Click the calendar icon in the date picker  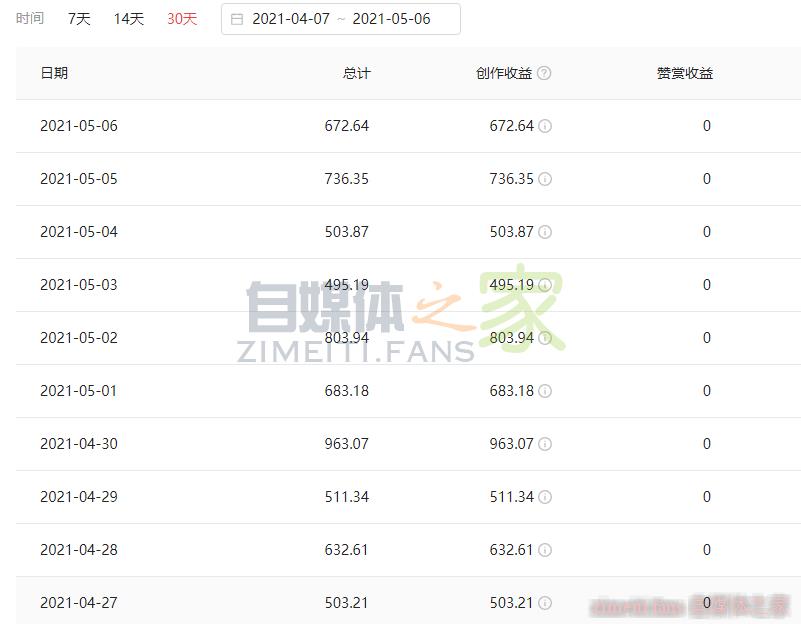(x=236, y=18)
